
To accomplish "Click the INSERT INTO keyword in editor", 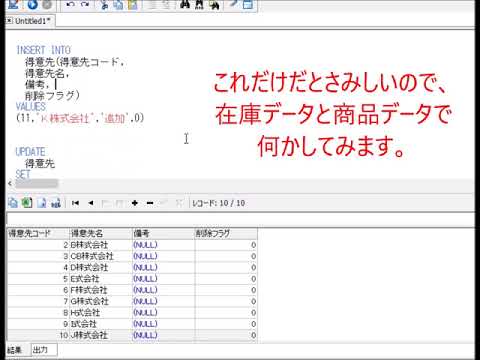I will pos(43,50).
